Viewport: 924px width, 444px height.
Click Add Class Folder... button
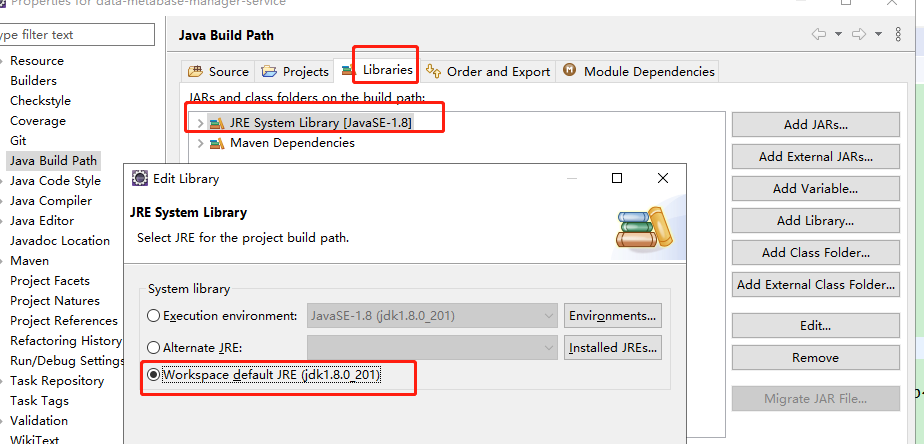click(816, 252)
